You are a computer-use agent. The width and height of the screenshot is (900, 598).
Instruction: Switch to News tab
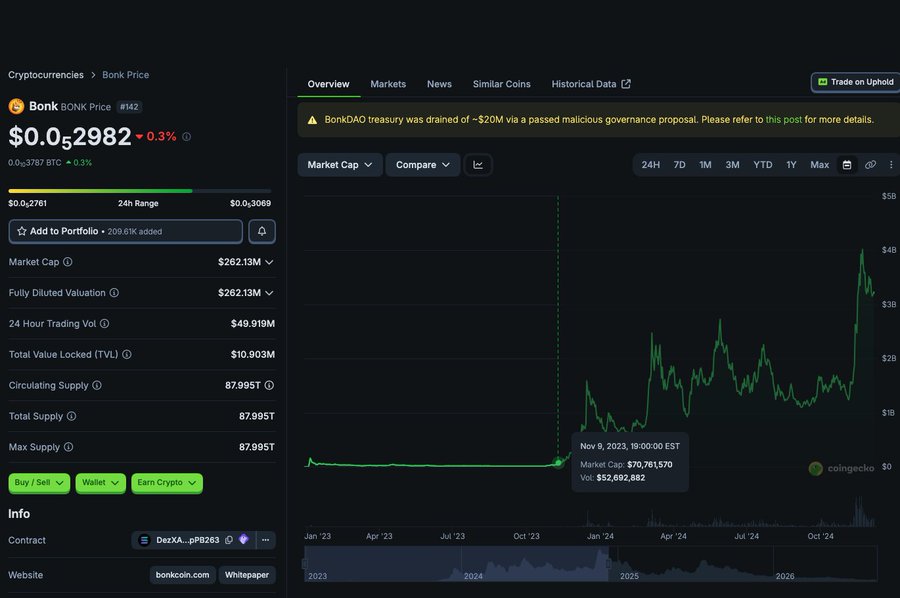tap(439, 84)
